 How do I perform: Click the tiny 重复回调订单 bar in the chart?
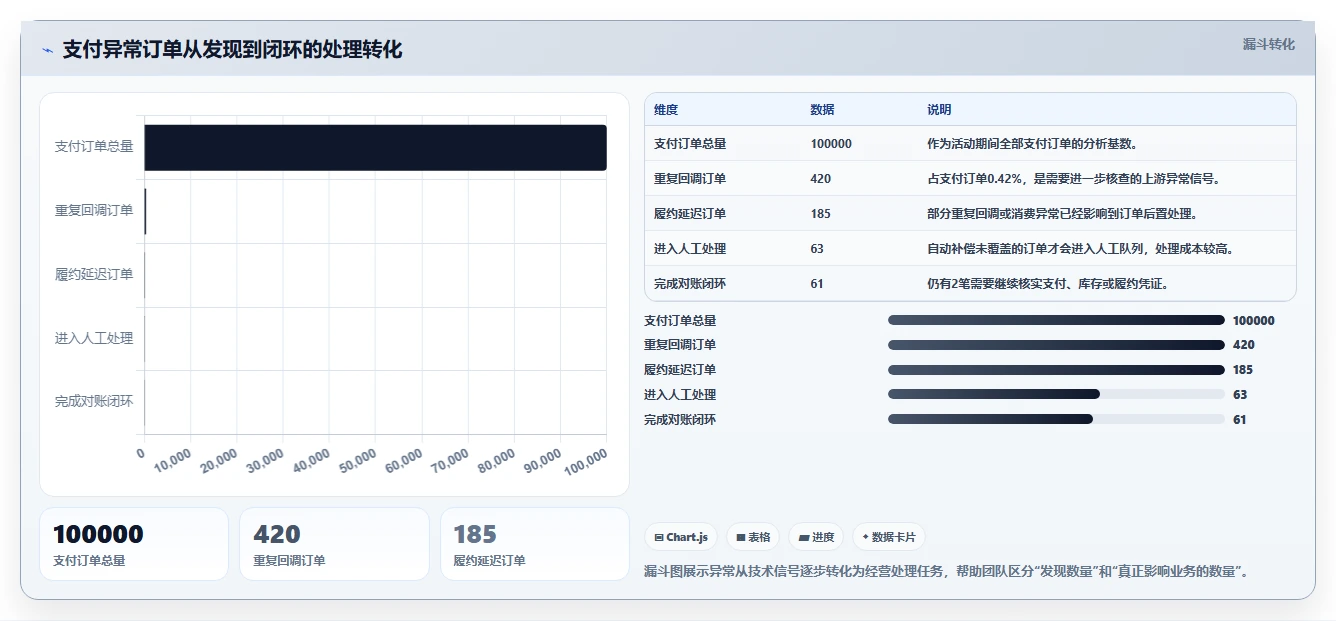[145, 211]
